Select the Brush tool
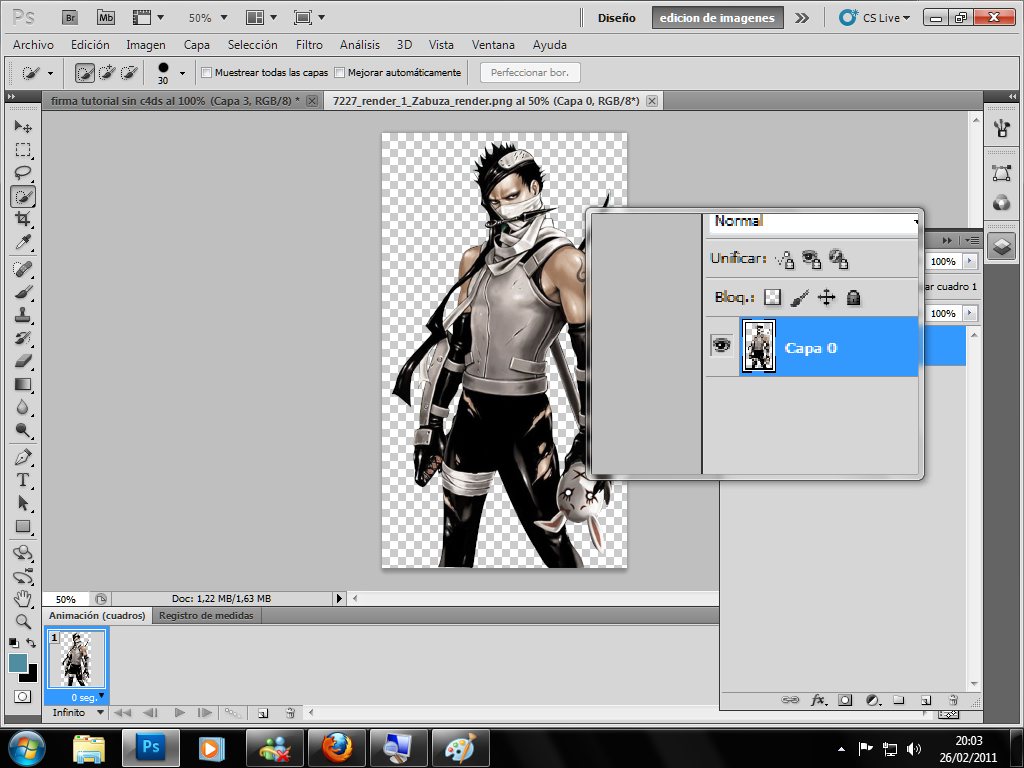The width and height of the screenshot is (1024, 768). pos(23,292)
